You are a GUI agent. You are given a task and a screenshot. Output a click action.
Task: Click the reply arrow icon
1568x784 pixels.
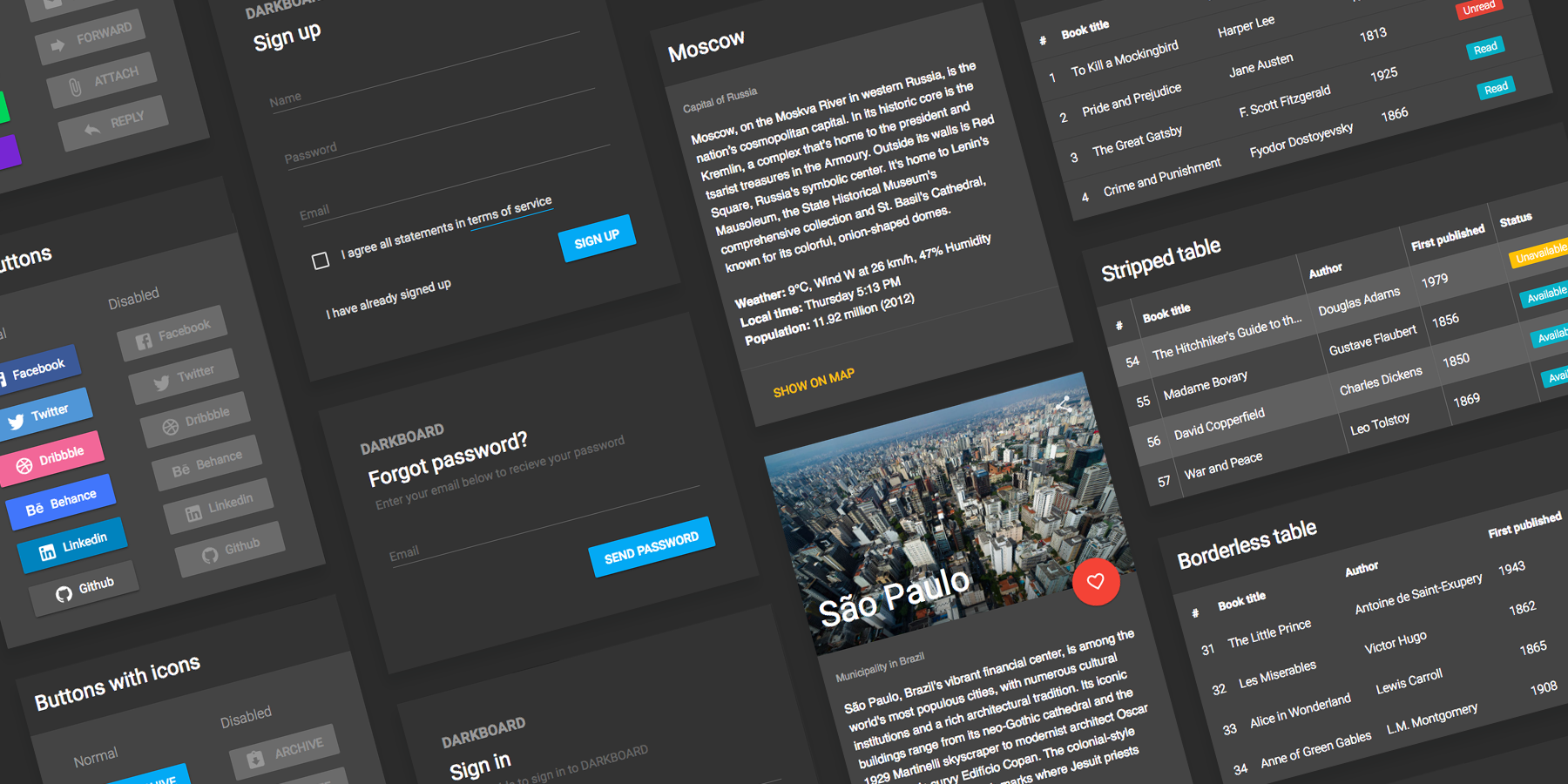91,130
